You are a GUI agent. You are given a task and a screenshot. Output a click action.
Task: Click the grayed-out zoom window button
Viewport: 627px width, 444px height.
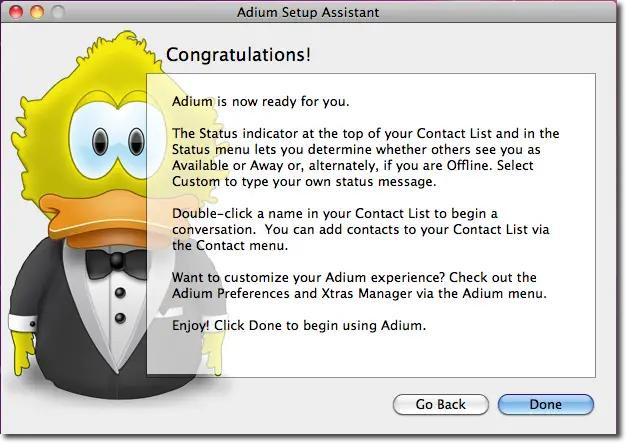58,12
